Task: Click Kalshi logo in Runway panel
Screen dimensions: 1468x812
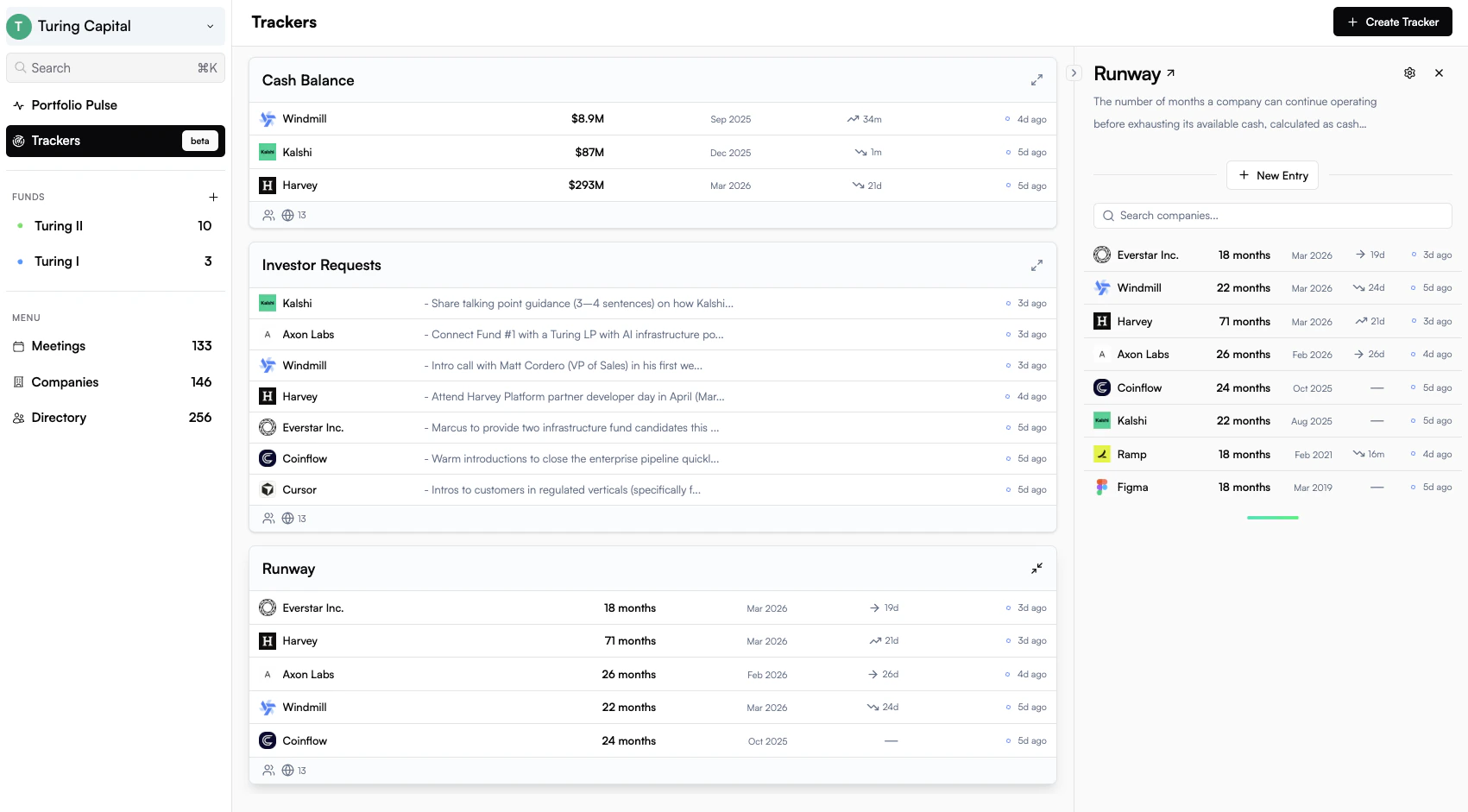Action: click(1102, 420)
